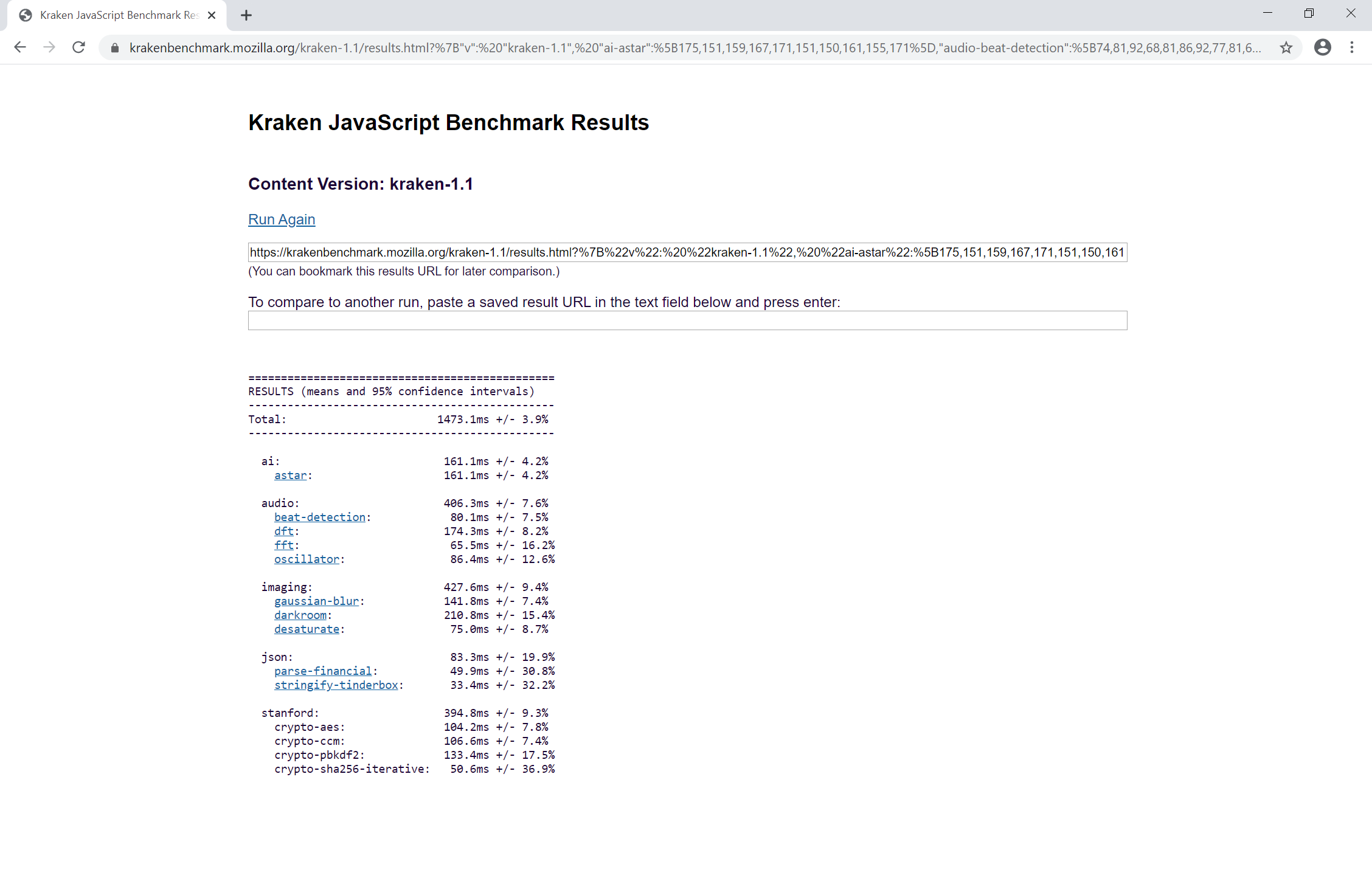The image size is (1372, 878).
Task: Click the empty comparison URL field
Action: click(687, 320)
